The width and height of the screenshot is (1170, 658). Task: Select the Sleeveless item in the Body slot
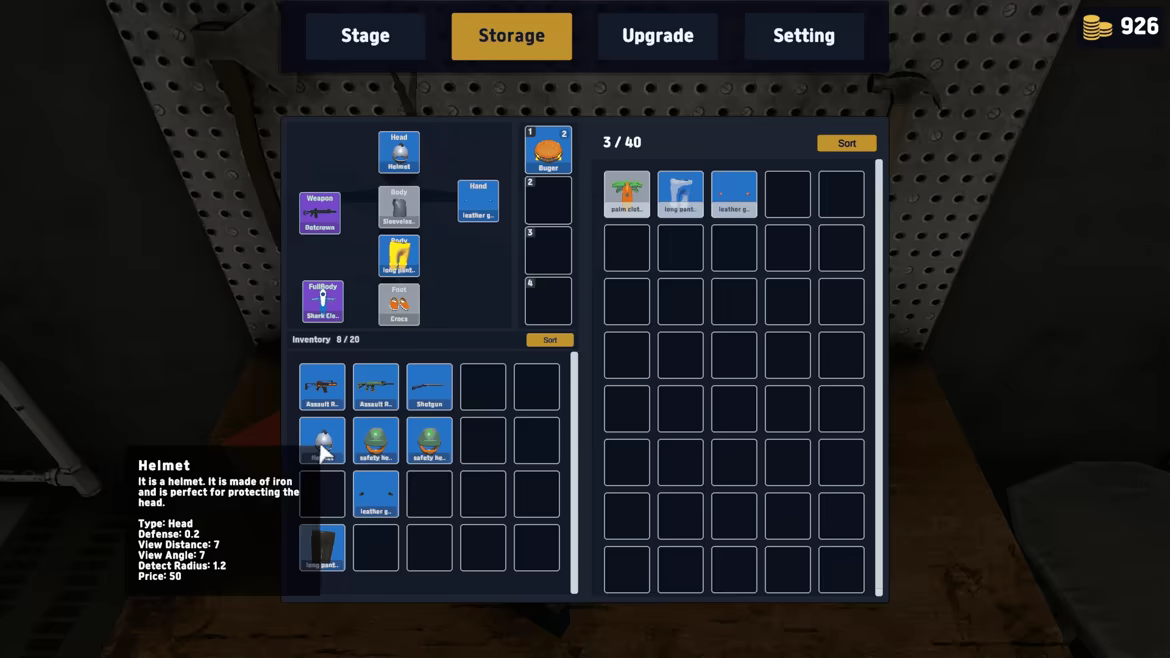tap(398, 207)
